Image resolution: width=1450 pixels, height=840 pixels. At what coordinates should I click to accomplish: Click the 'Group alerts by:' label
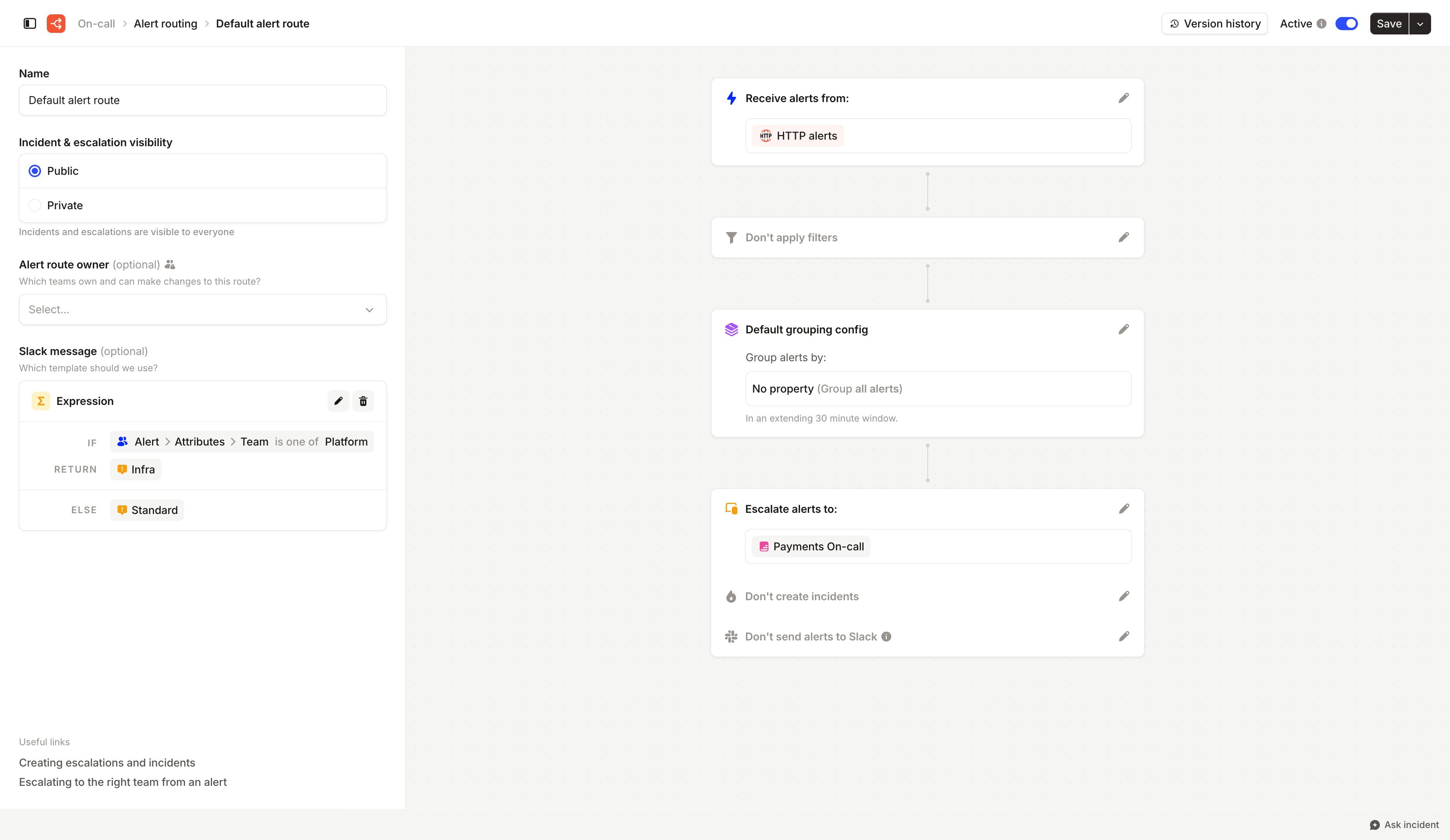pyautogui.click(x=786, y=358)
